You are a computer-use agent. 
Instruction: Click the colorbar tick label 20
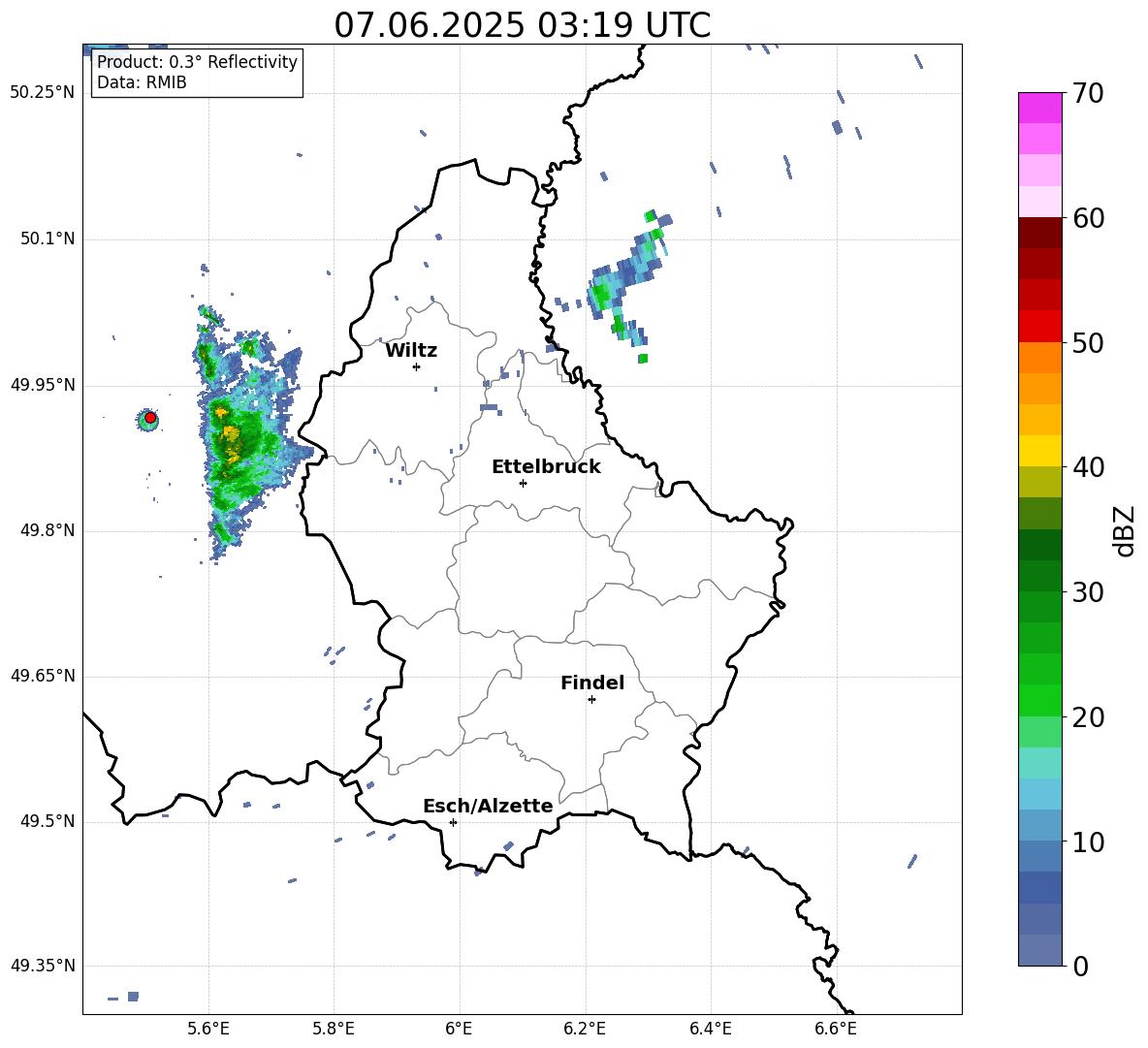click(1088, 716)
